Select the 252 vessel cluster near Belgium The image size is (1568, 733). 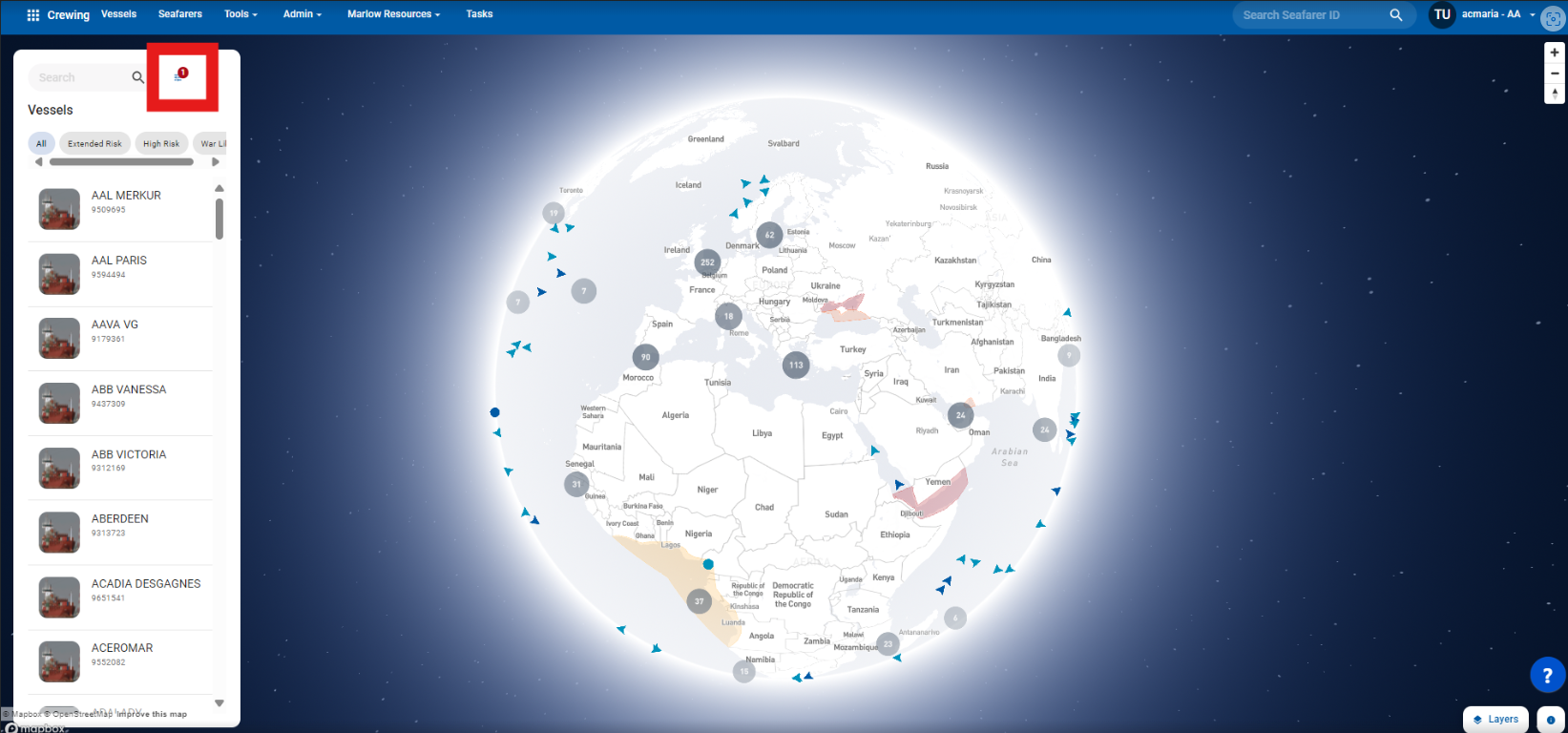tap(707, 262)
